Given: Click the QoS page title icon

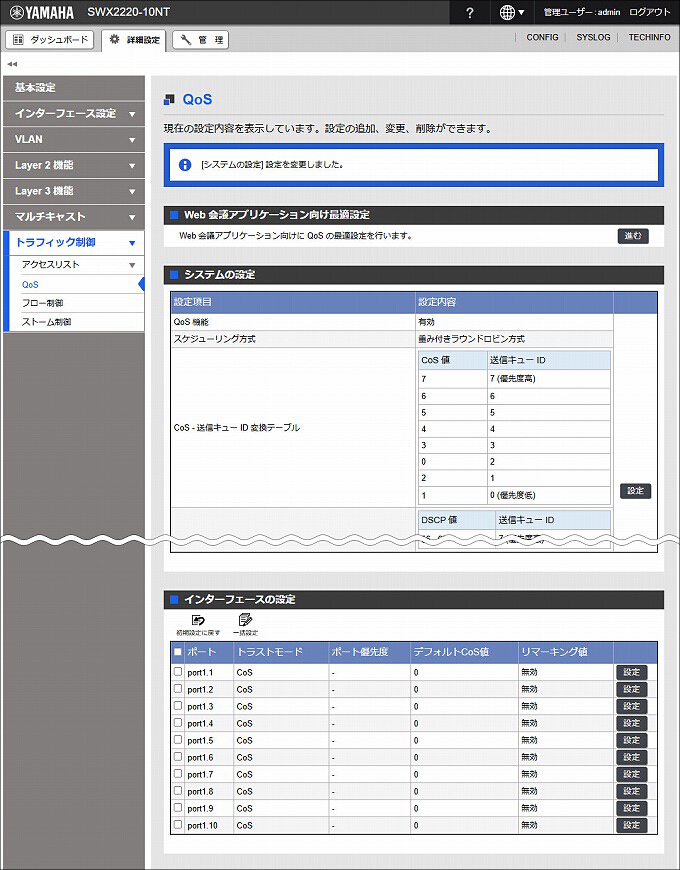Looking at the screenshot, I should click(170, 100).
